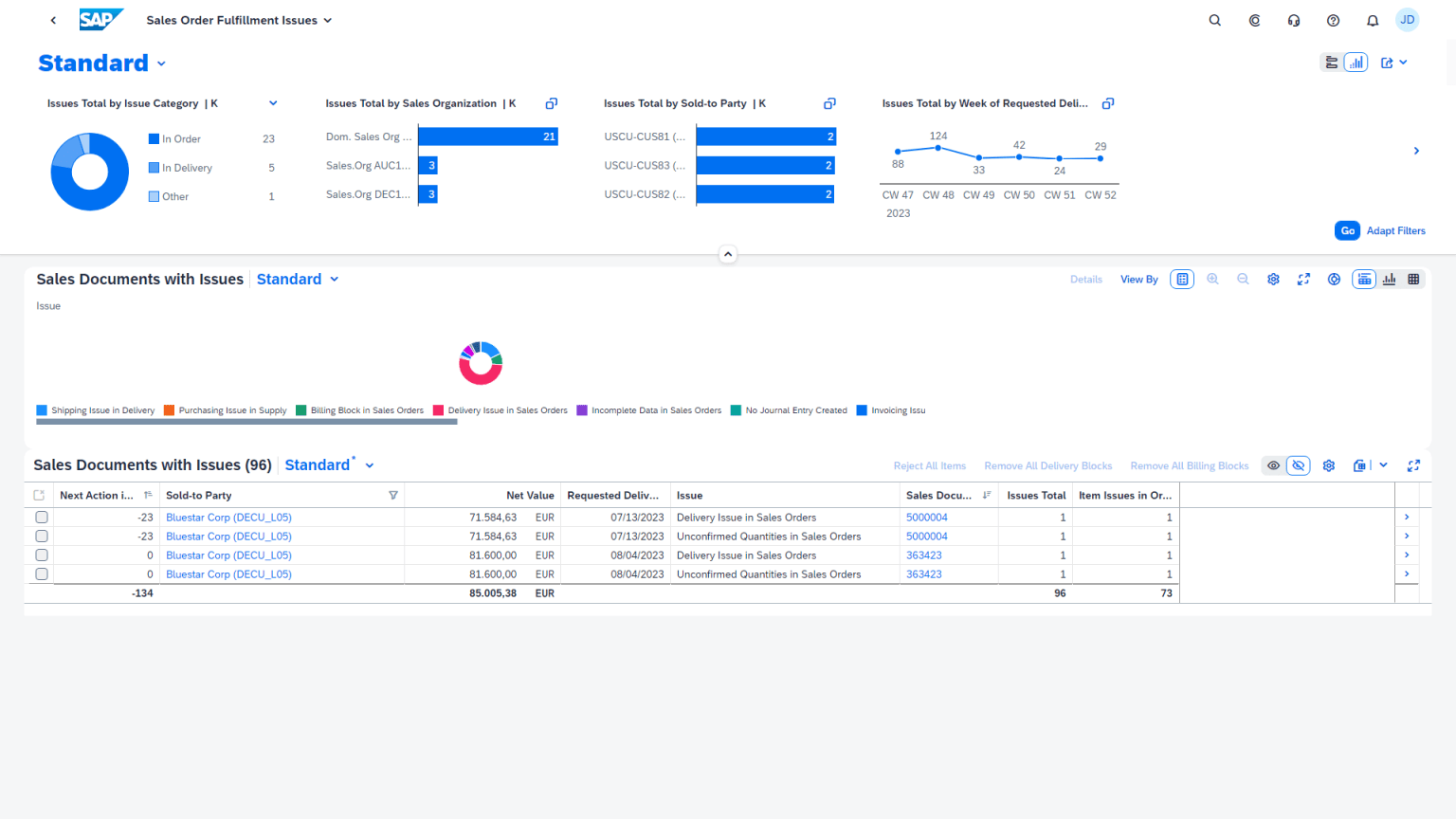Toggle the crossed-eye hide icon
This screenshot has width=1456, height=819.
1299,465
